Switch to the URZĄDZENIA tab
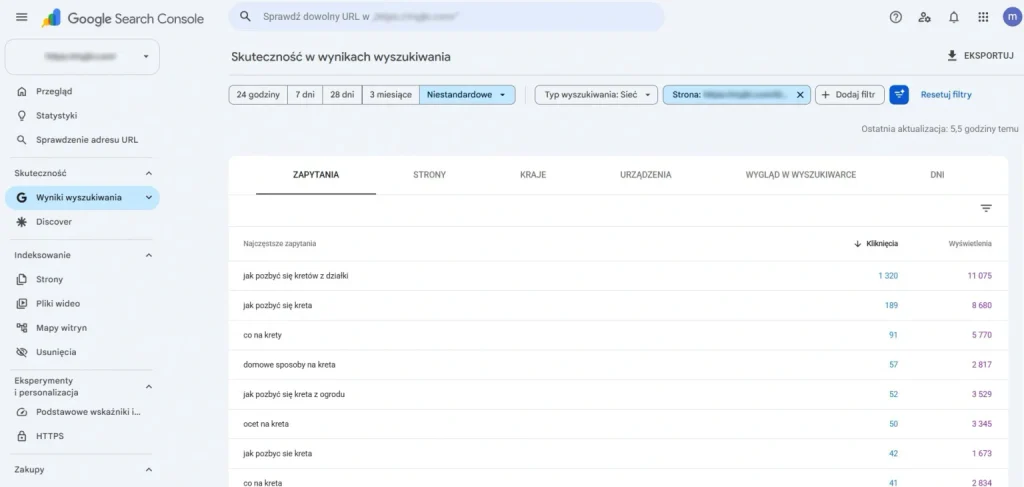The image size is (1024, 487). (645, 175)
